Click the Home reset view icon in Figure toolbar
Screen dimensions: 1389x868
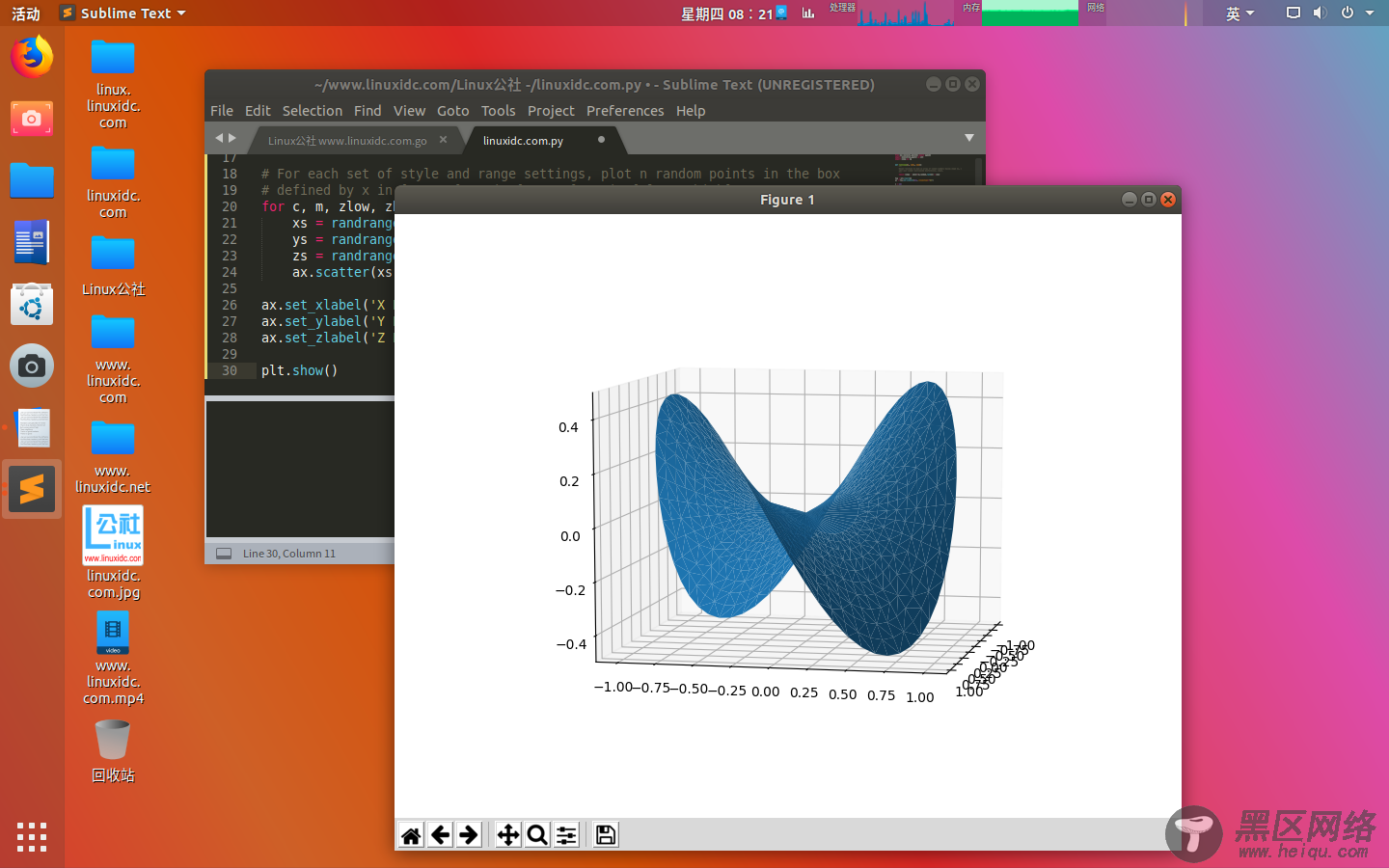pyautogui.click(x=411, y=835)
